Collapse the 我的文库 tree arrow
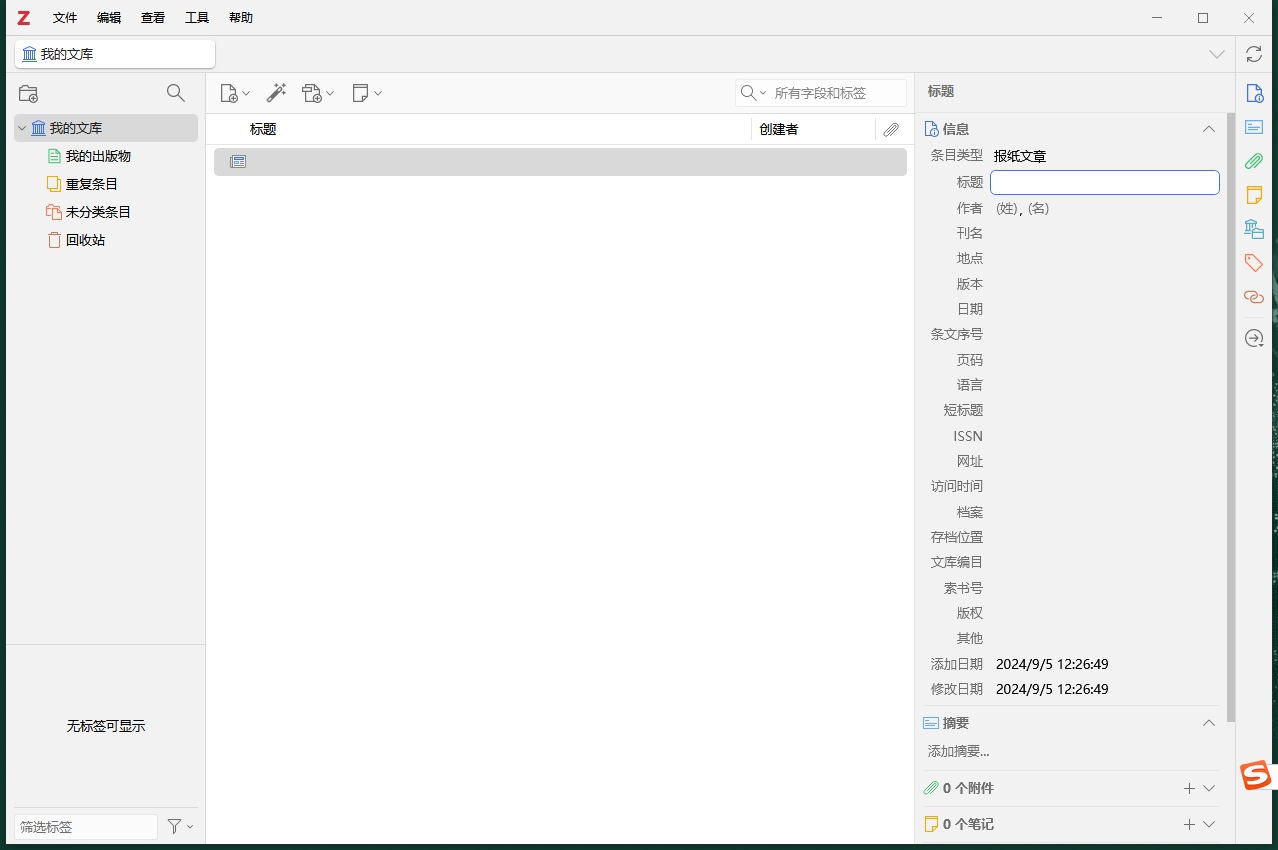 [x=22, y=128]
